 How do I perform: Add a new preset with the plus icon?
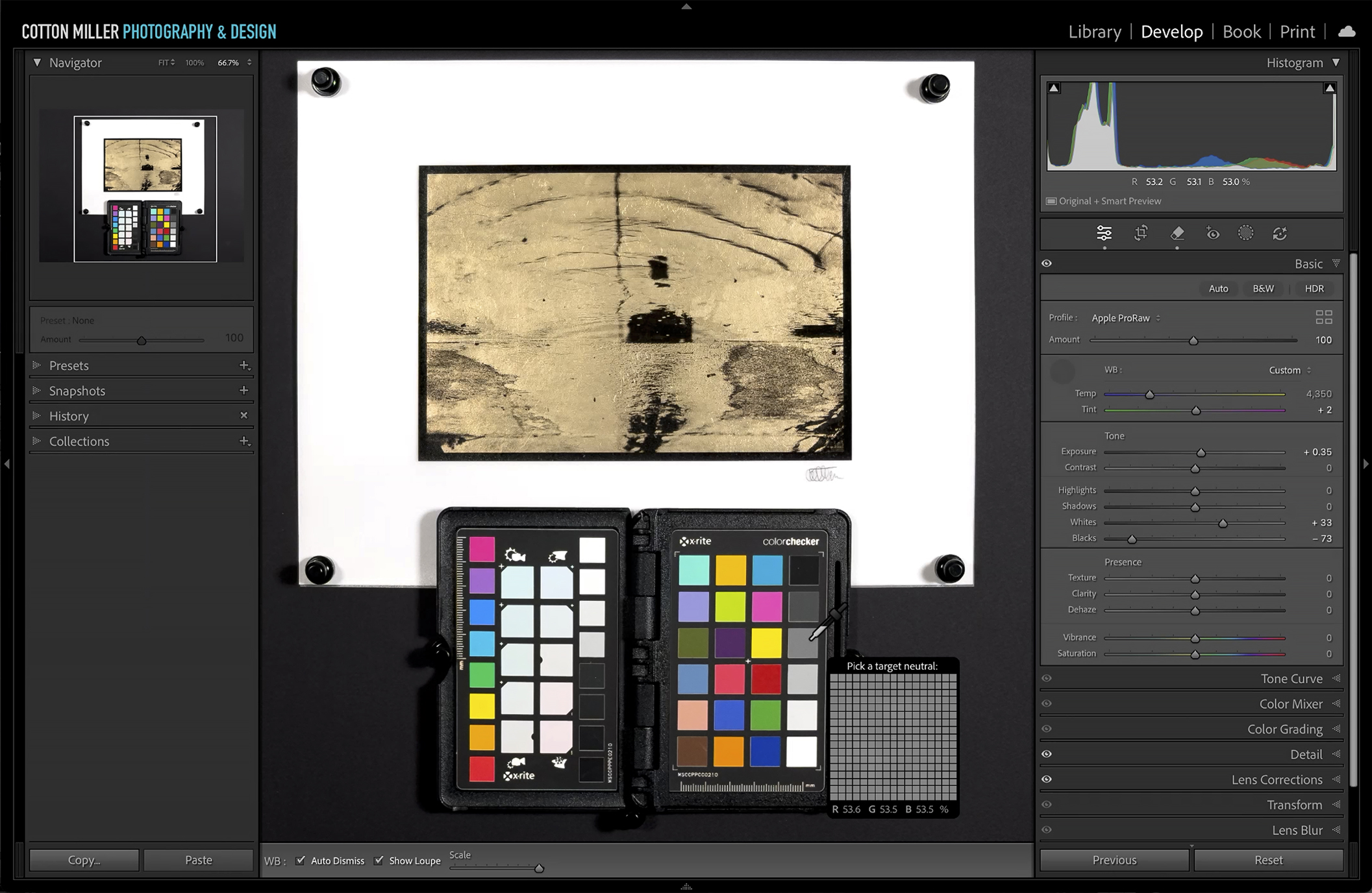tap(244, 365)
